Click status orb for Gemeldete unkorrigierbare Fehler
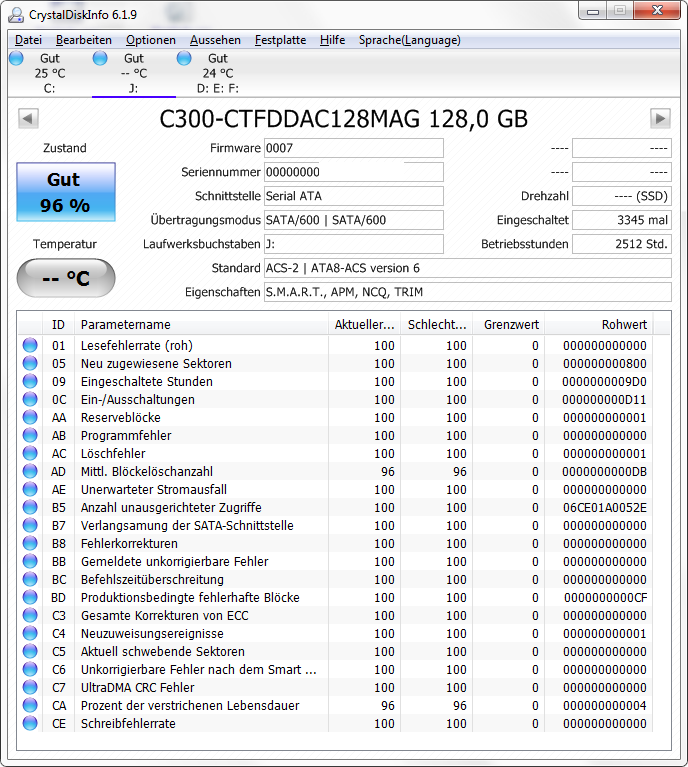Screen dimensions: 688x767 (30, 561)
